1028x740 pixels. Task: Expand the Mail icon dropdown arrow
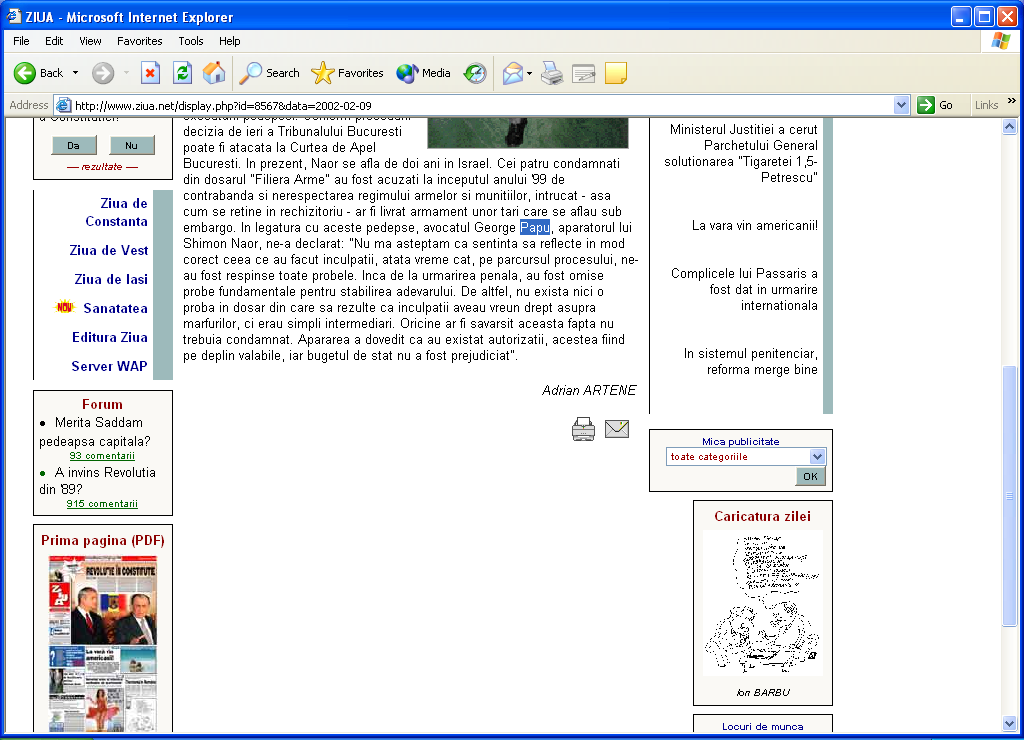point(529,73)
